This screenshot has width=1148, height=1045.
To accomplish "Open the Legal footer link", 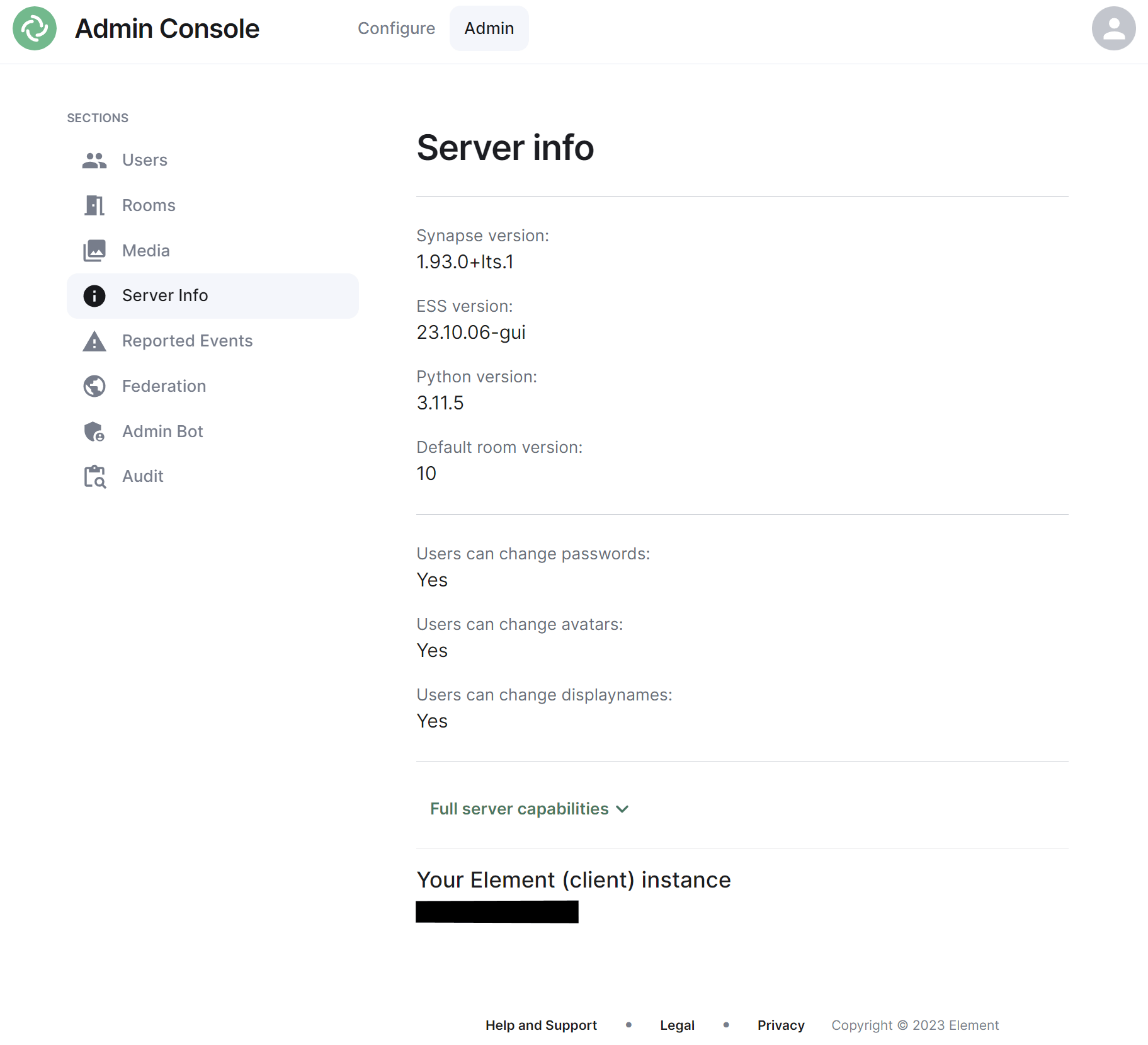I will tap(678, 1025).
